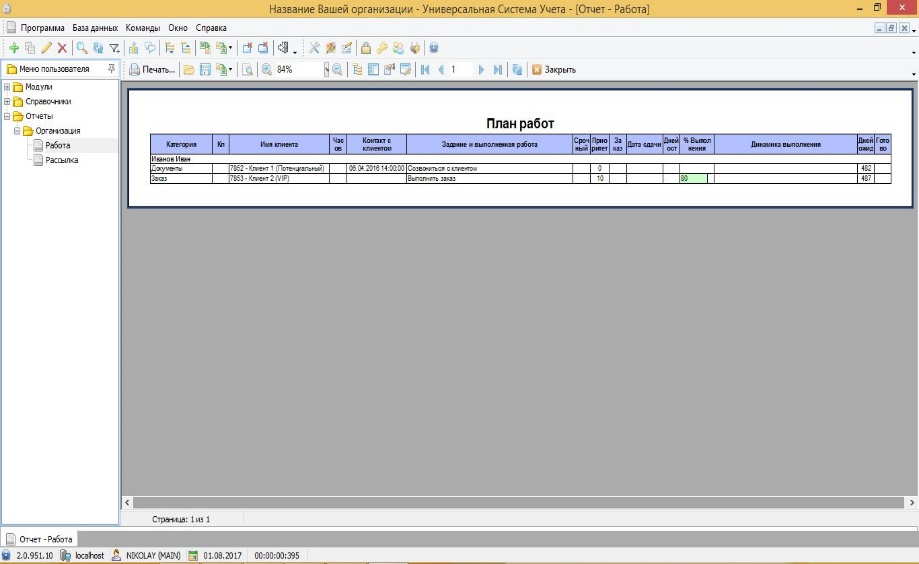The image size is (919, 564).
Task: Open export dropdown arrow in report toolbar
Action: [x=230, y=70]
